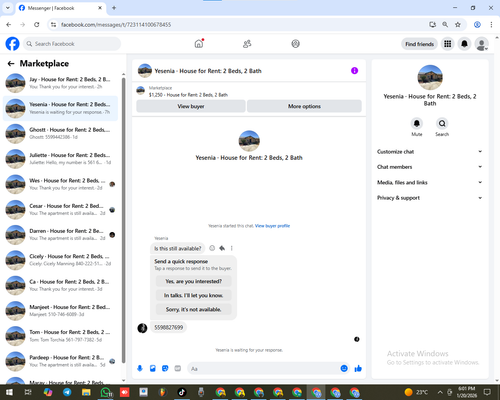The height and width of the screenshot is (400, 500).
Task: Click the browser address bar URL
Action: point(116,25)
